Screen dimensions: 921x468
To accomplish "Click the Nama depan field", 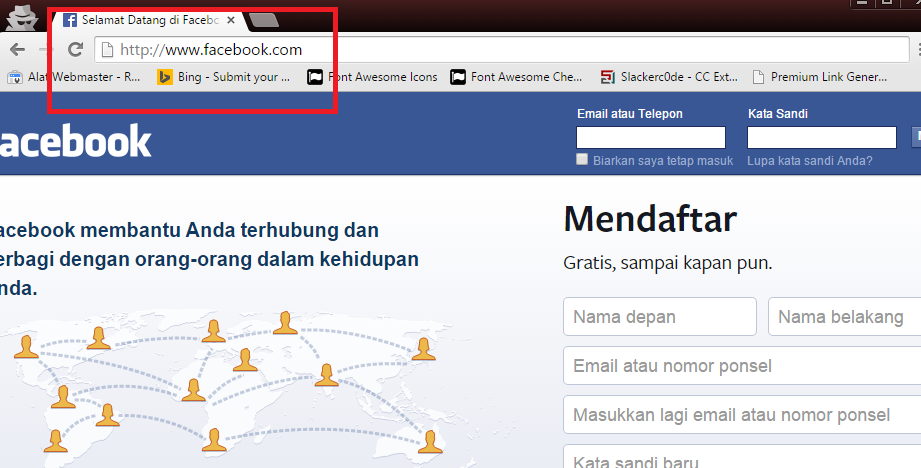I will tap(660, 317).
